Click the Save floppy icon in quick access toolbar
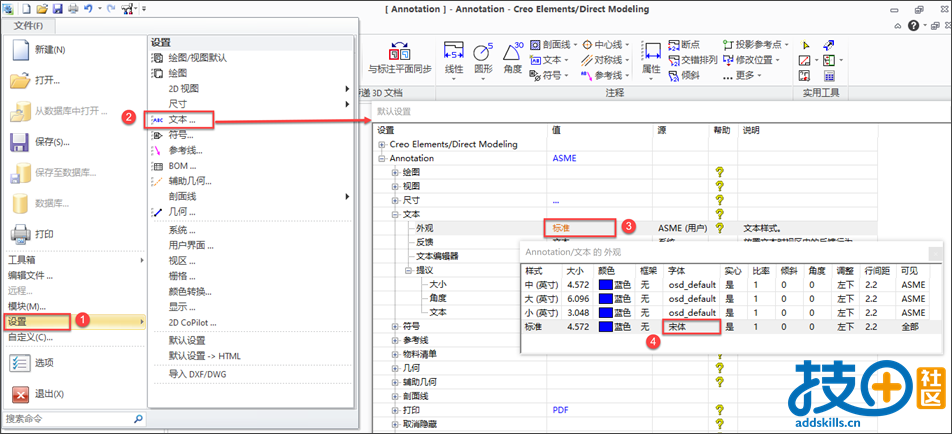The image size is (952, 434). coord(57,8)
